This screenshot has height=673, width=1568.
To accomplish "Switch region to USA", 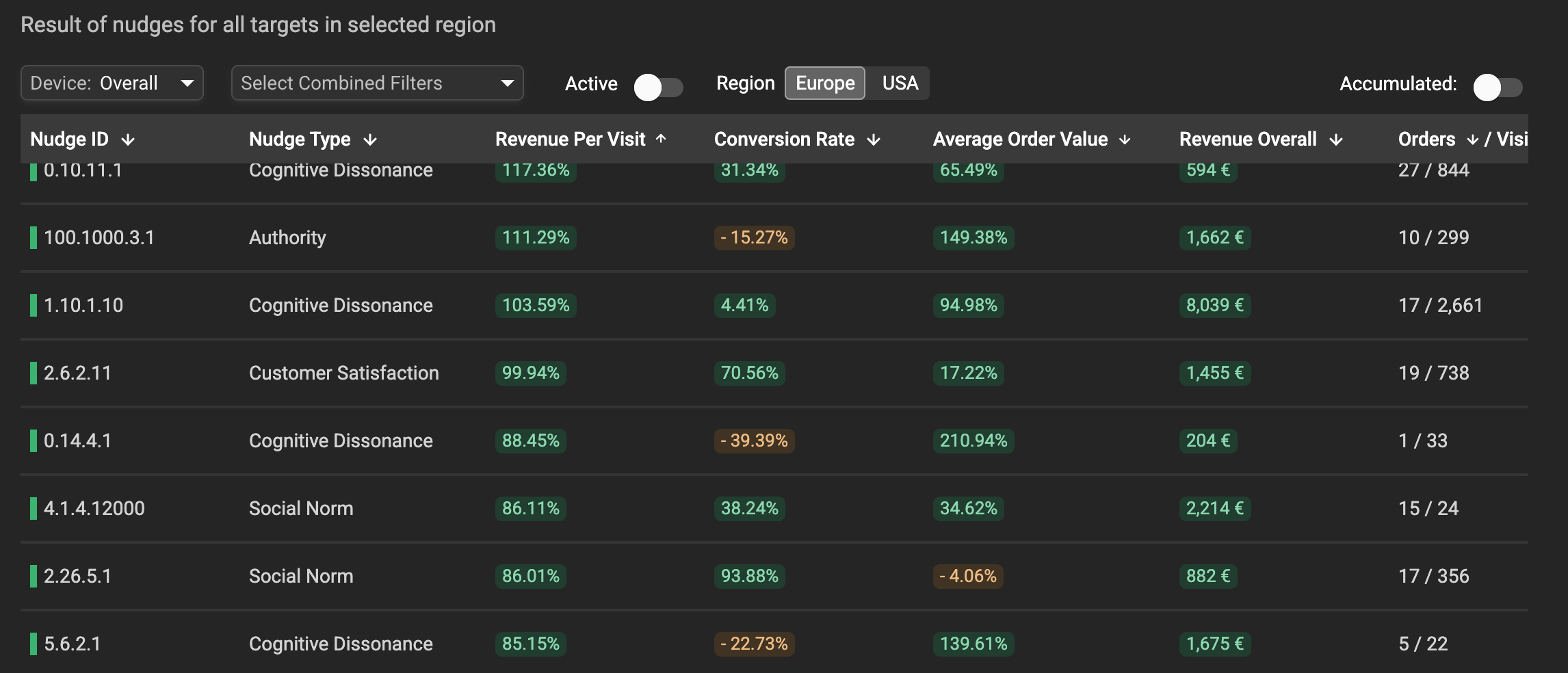I will coord(900,83).
